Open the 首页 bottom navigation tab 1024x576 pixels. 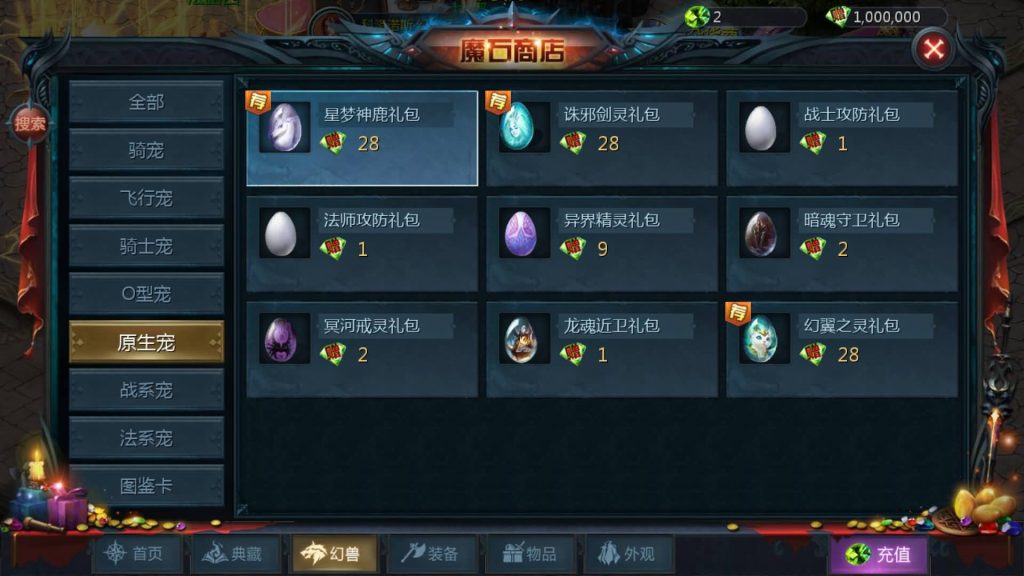click(x=136, y=554)
